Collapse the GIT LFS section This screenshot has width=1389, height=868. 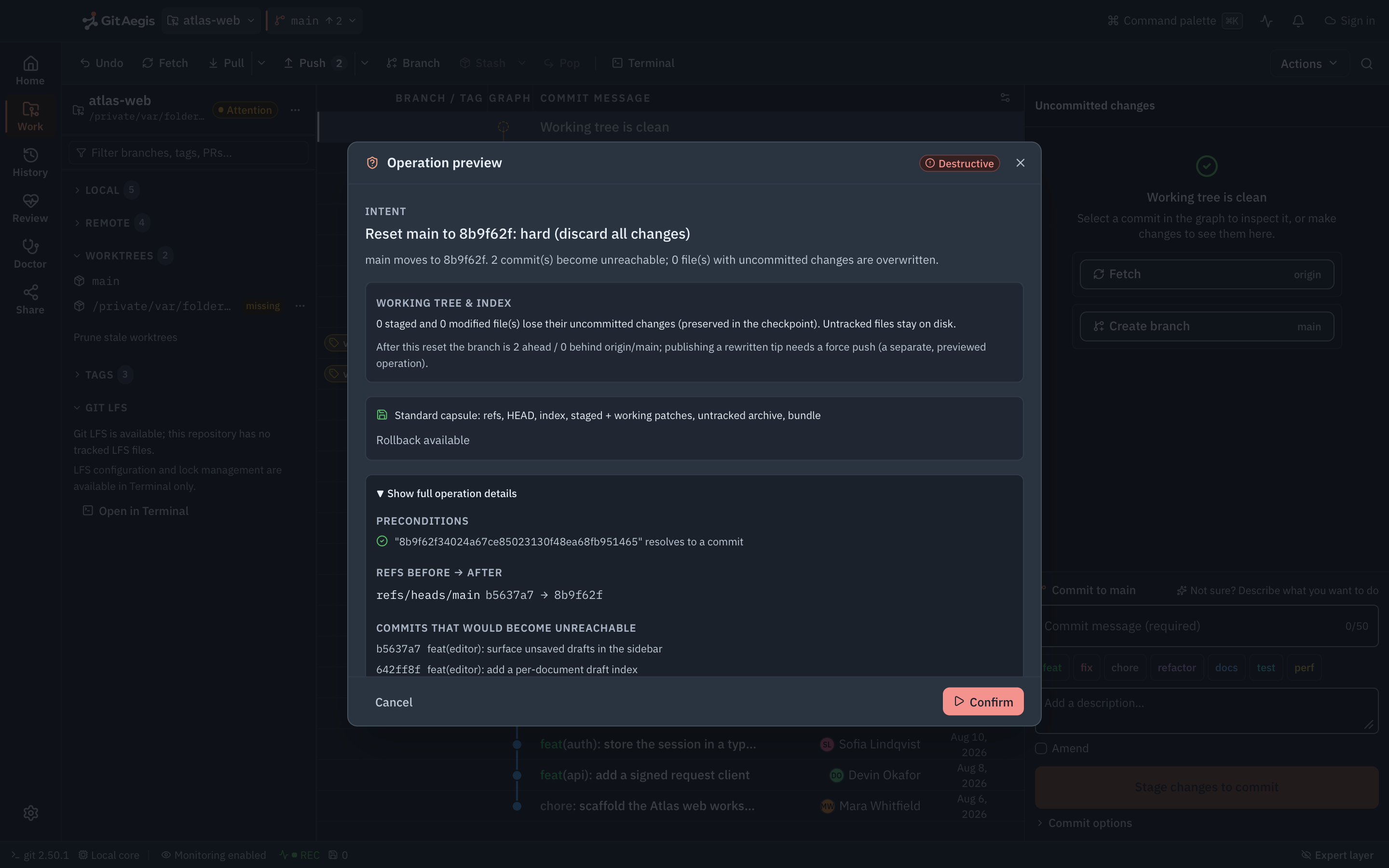click(100, 407)
